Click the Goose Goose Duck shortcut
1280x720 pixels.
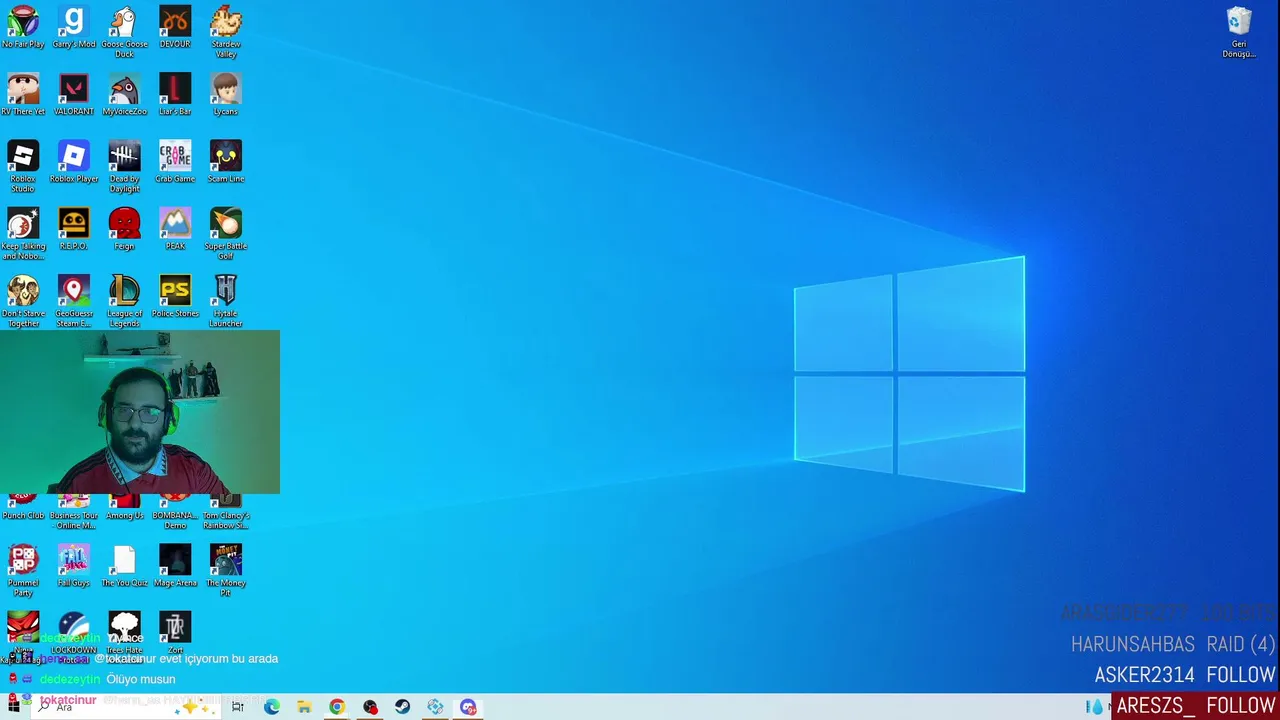point(124,32)
